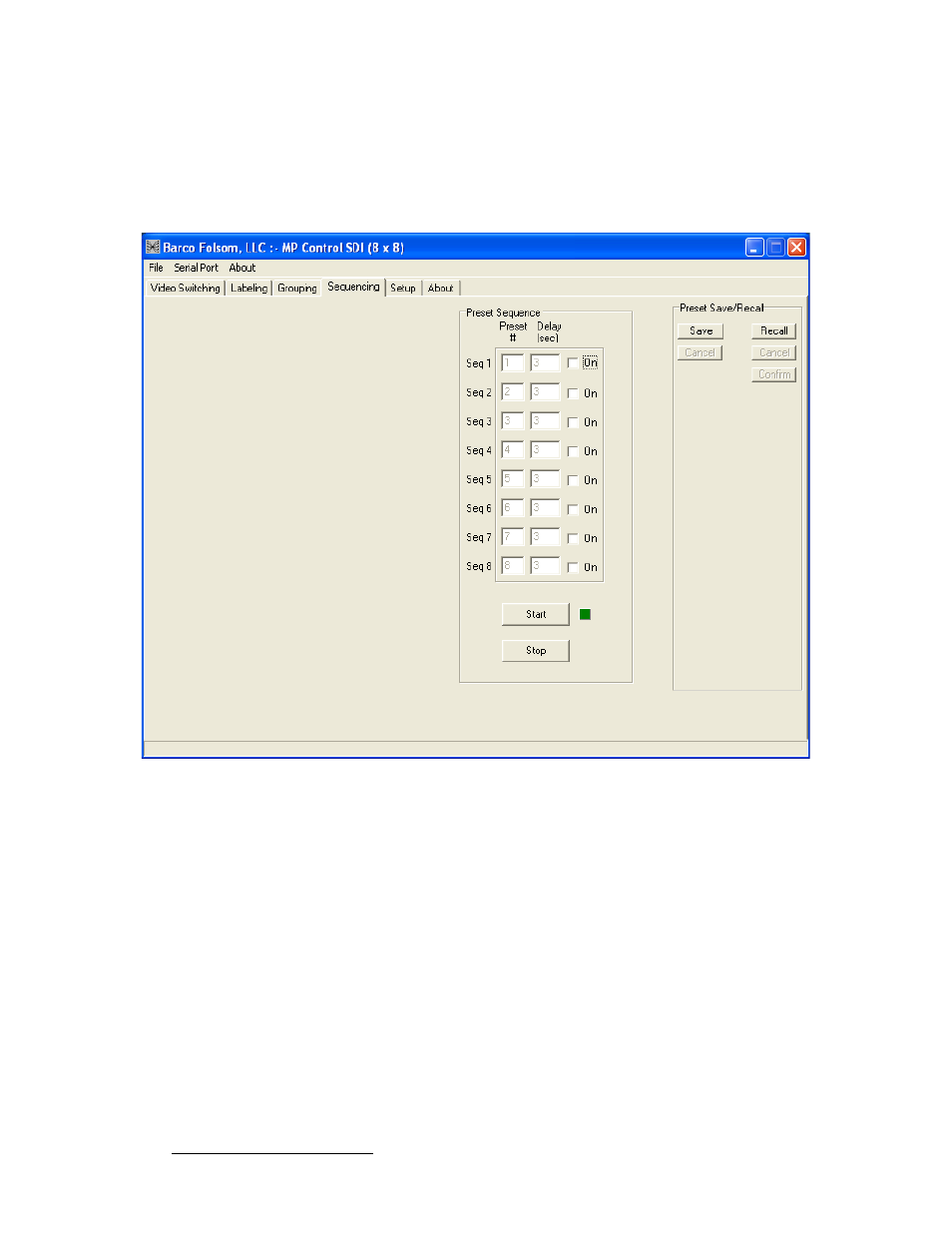Minimize the MP Control SDI window
The height and width of the screenshot is (1233, 952).
click(x=754, y=247)
